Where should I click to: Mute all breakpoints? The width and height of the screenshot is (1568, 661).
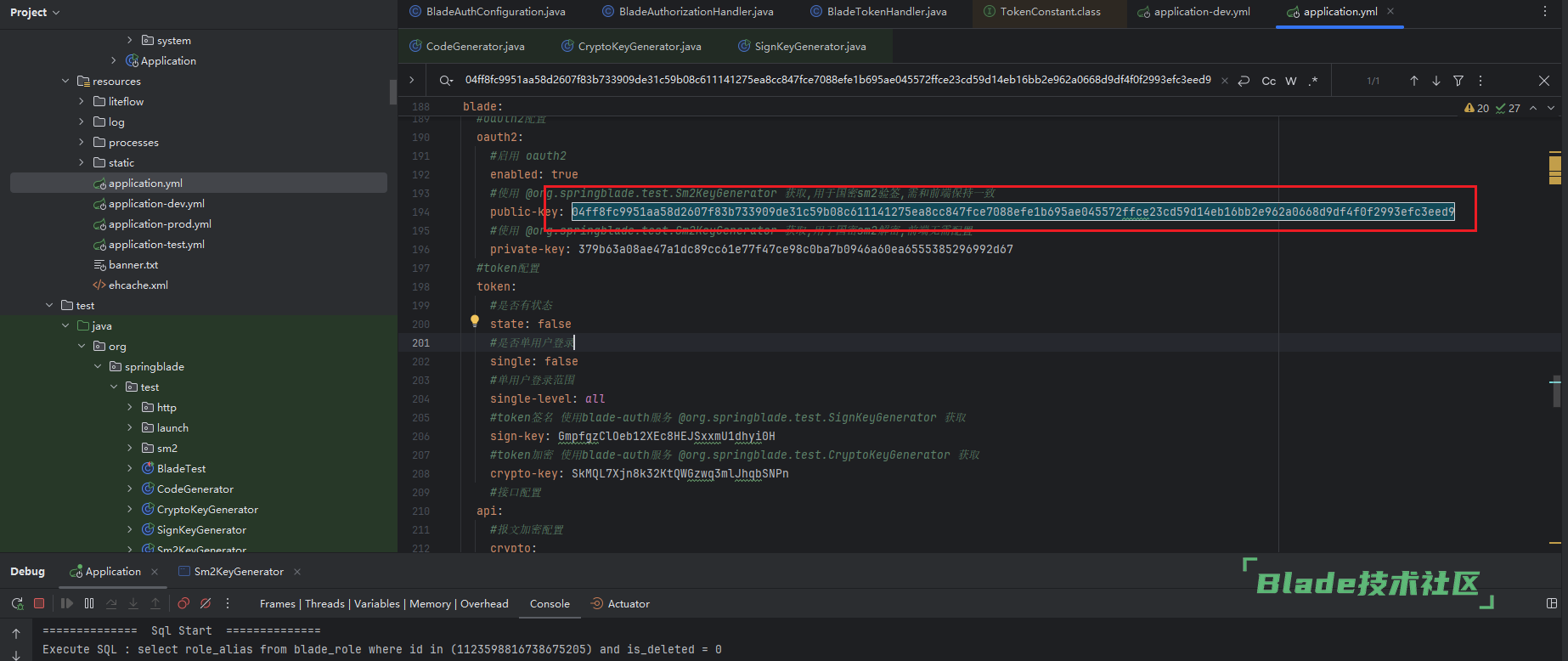[206, 603]
